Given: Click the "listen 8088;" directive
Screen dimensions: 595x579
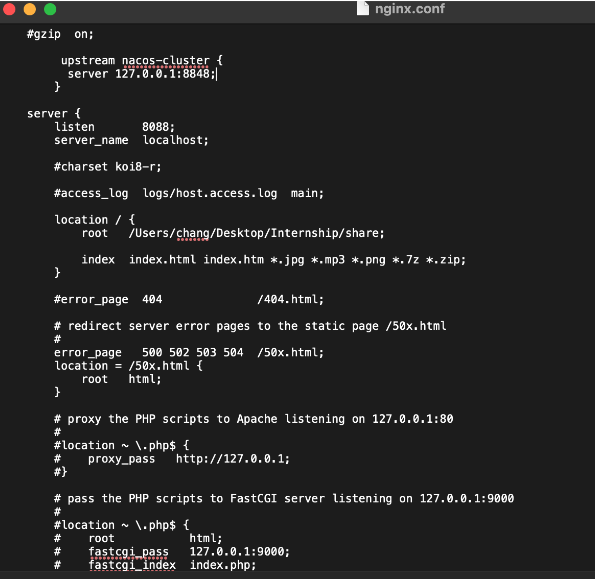Looking at the screenshot, I should tap(114, 127).
